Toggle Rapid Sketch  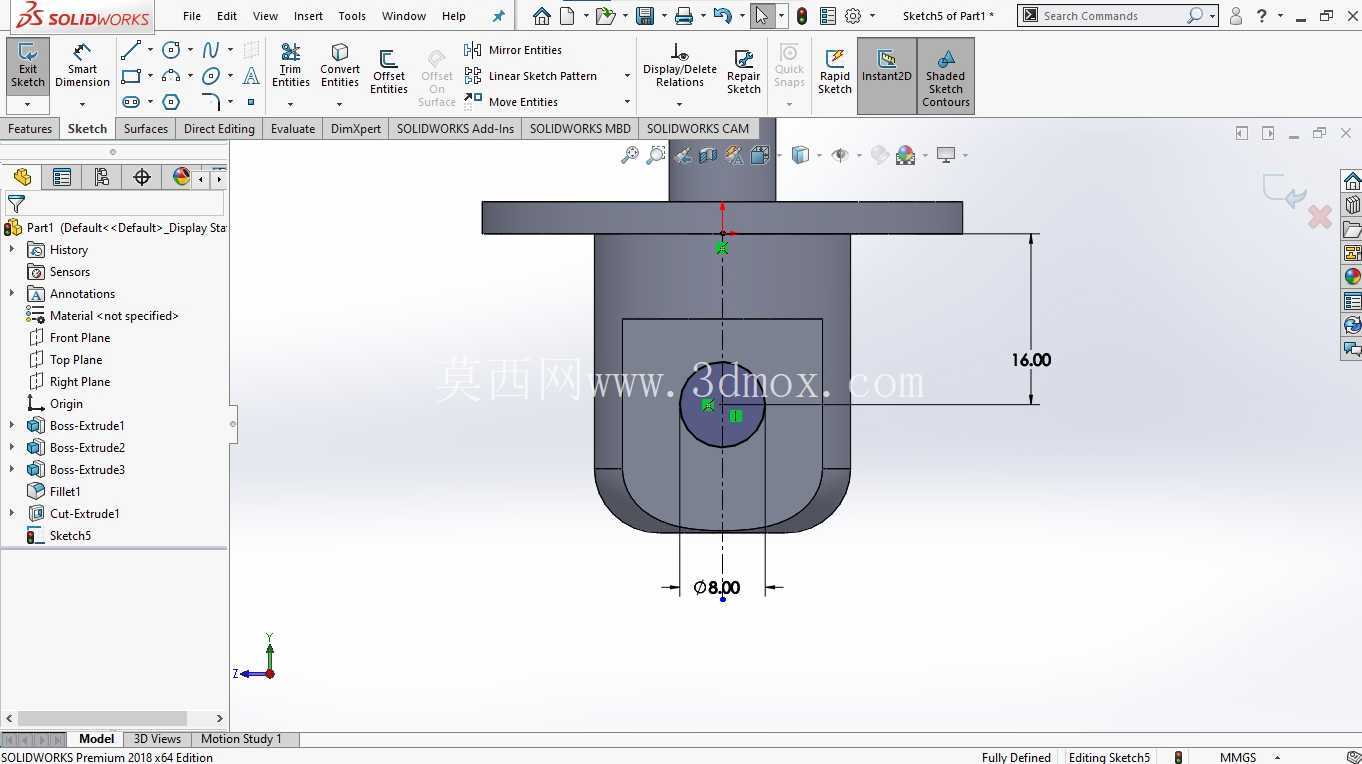tap(835, 72)
